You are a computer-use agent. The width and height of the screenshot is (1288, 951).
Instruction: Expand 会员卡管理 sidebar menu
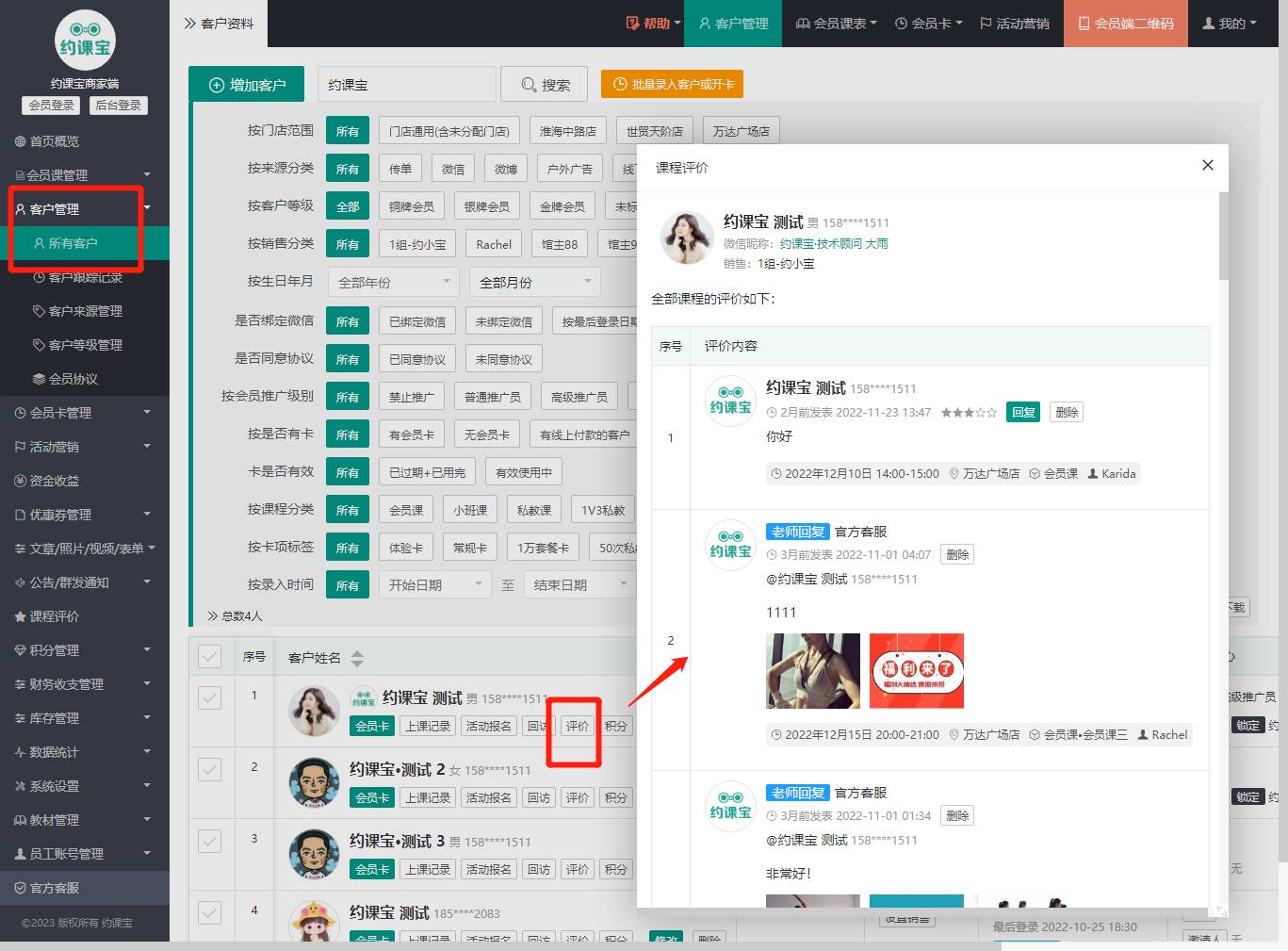coord(85,413)
